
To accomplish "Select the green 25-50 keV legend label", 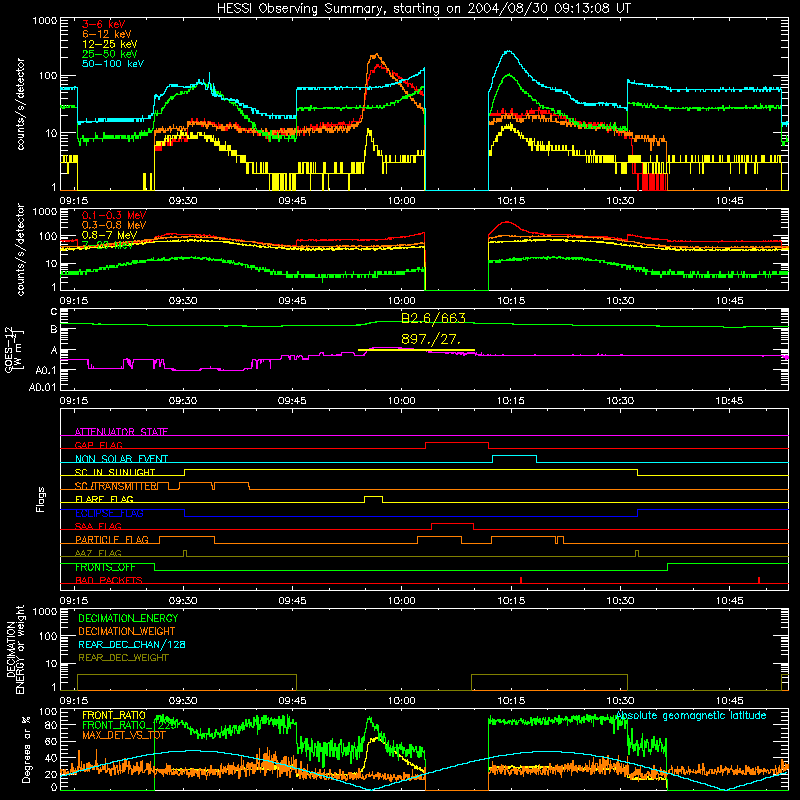I will click(x=110, y=54).
